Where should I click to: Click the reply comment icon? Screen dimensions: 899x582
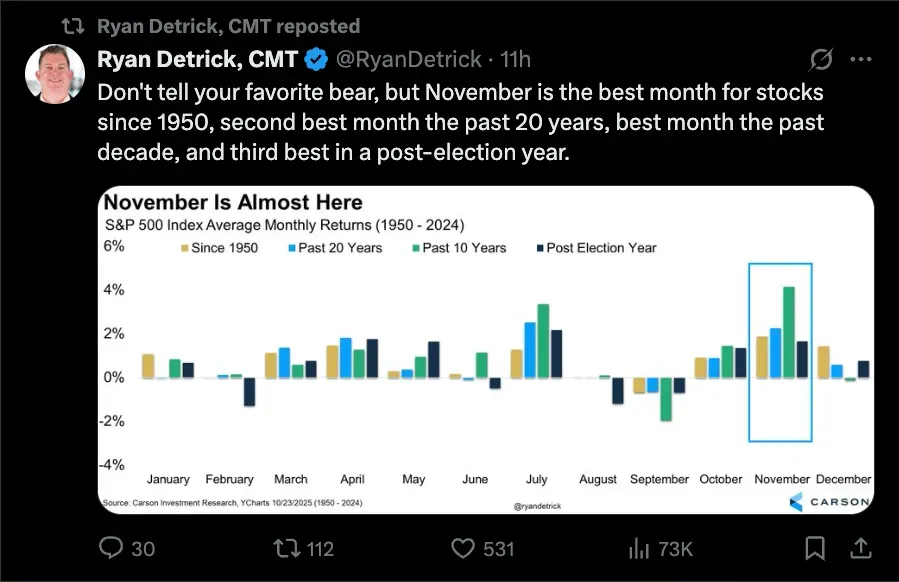click(x=112, y=548)
